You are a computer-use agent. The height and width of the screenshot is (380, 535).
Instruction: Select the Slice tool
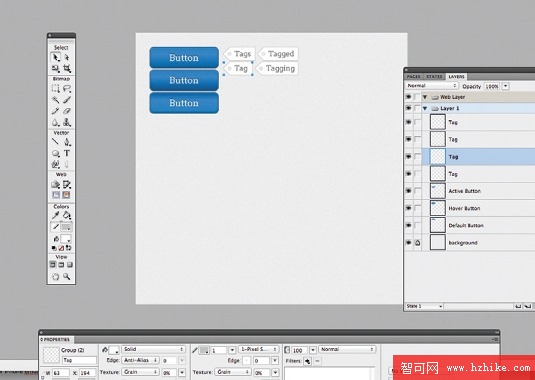point(67,185)
